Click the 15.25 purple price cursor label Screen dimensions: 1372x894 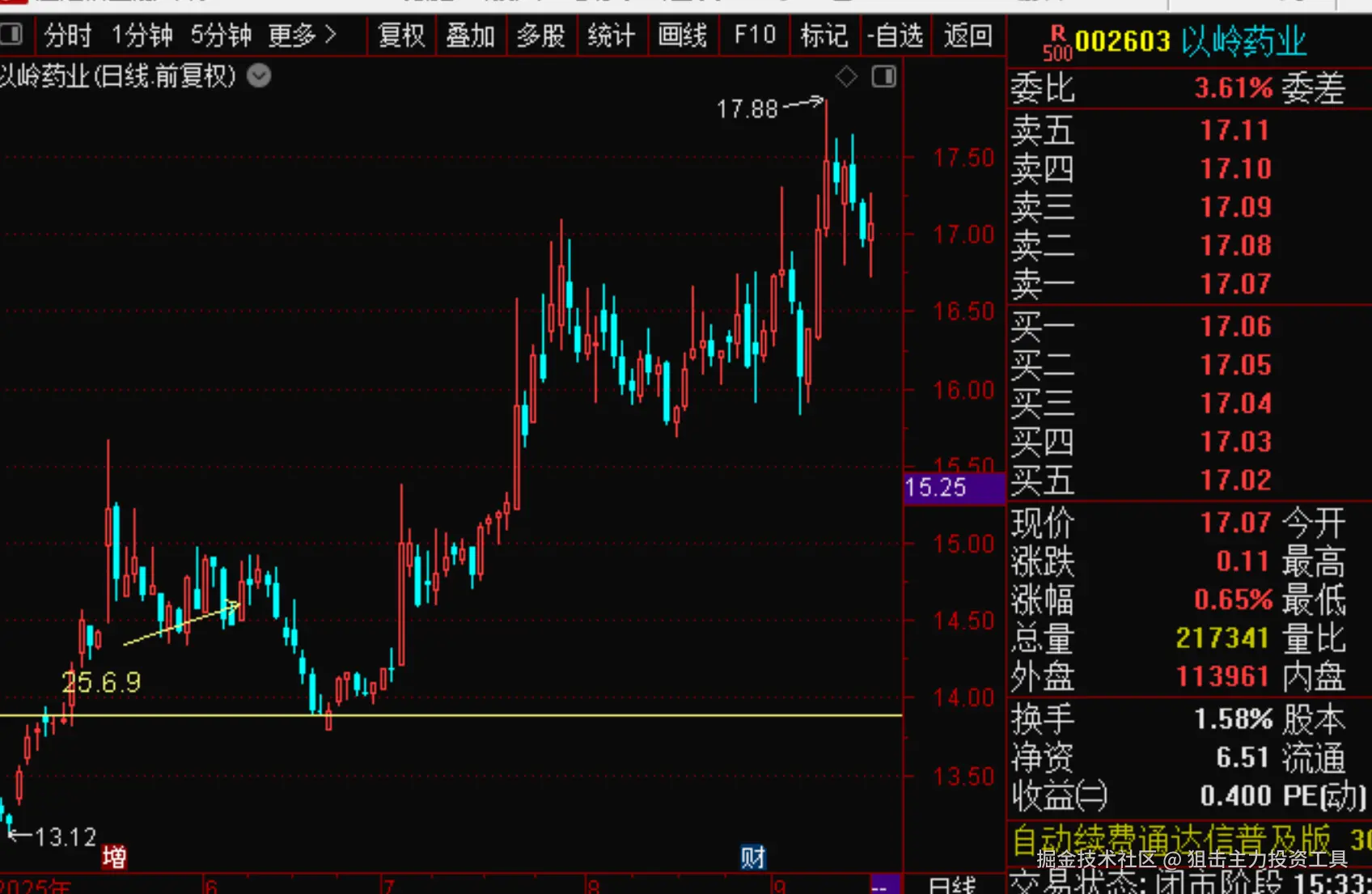[x=953, y=488]
